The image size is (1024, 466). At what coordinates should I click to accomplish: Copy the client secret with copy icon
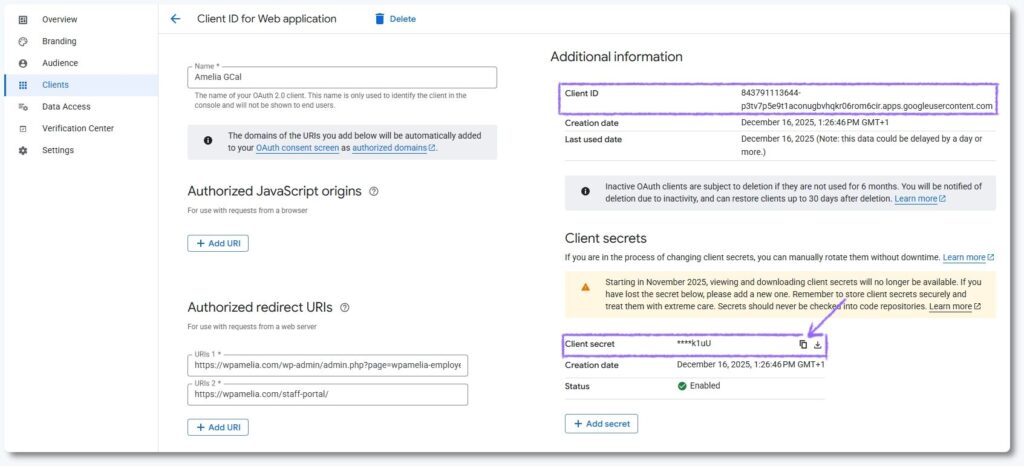pos(803,344)
